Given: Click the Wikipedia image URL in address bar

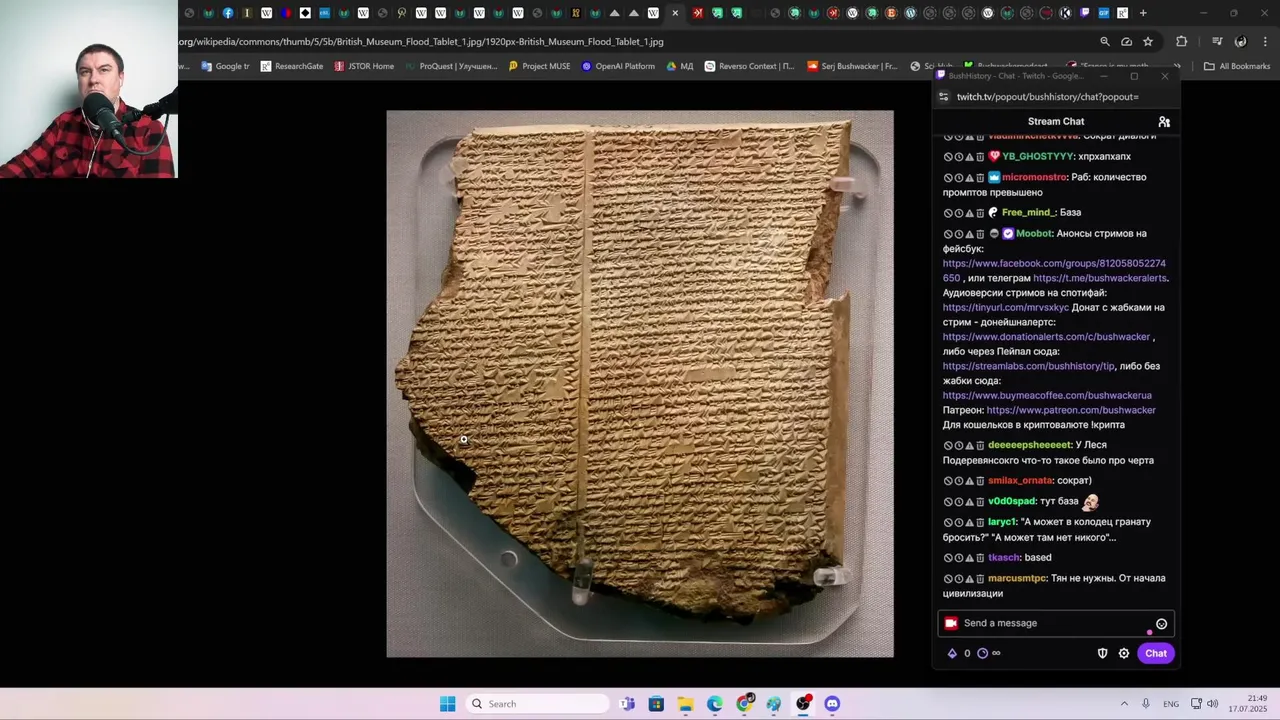Looking at the screenshot, I should (421, 42).
